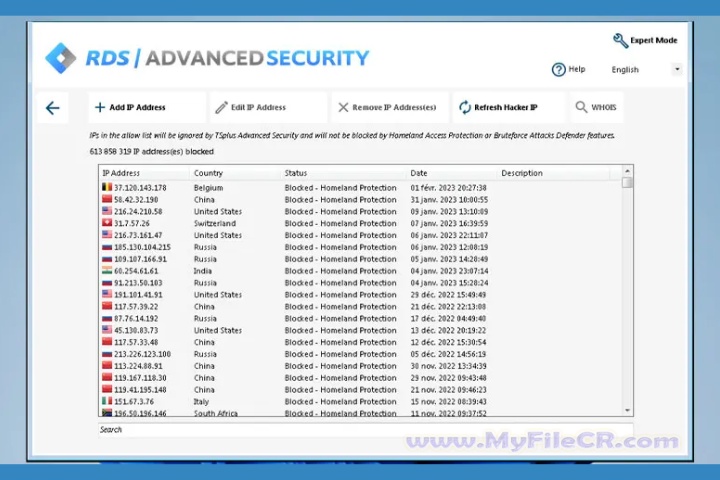Click Italy flag for 151.67.3.76

[107, 401]
